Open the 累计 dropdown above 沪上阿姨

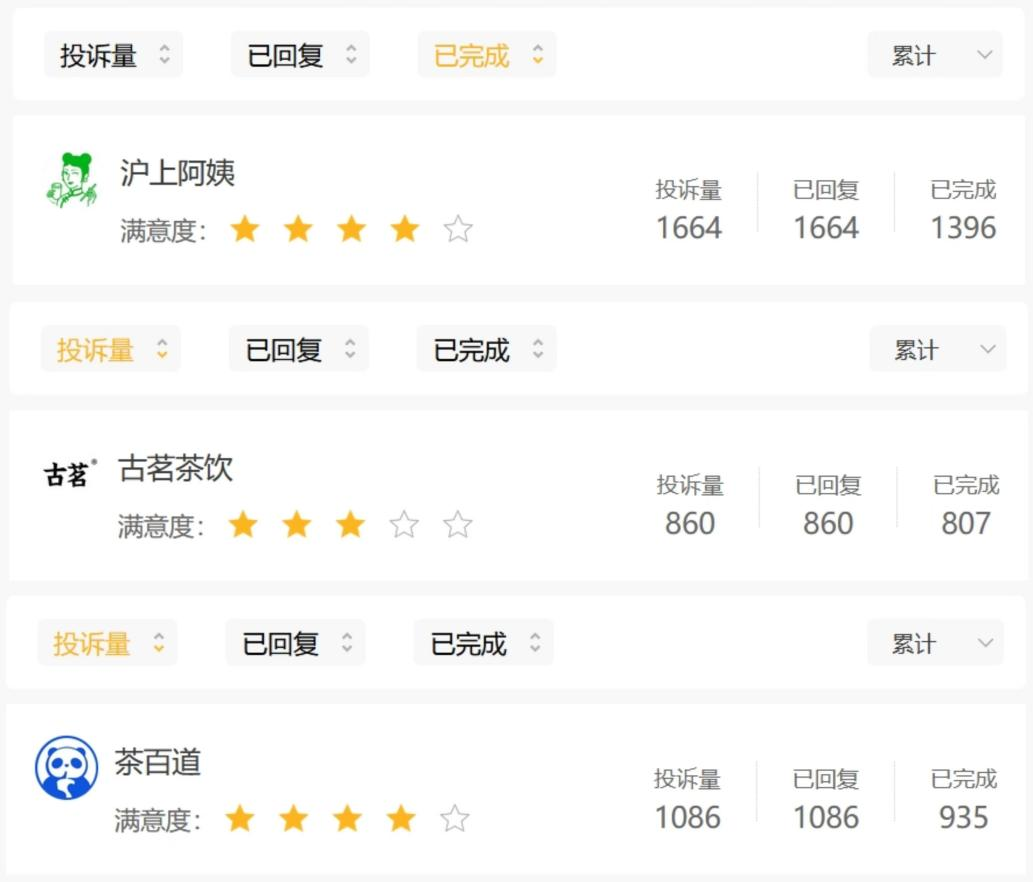(x=935, y=55)
